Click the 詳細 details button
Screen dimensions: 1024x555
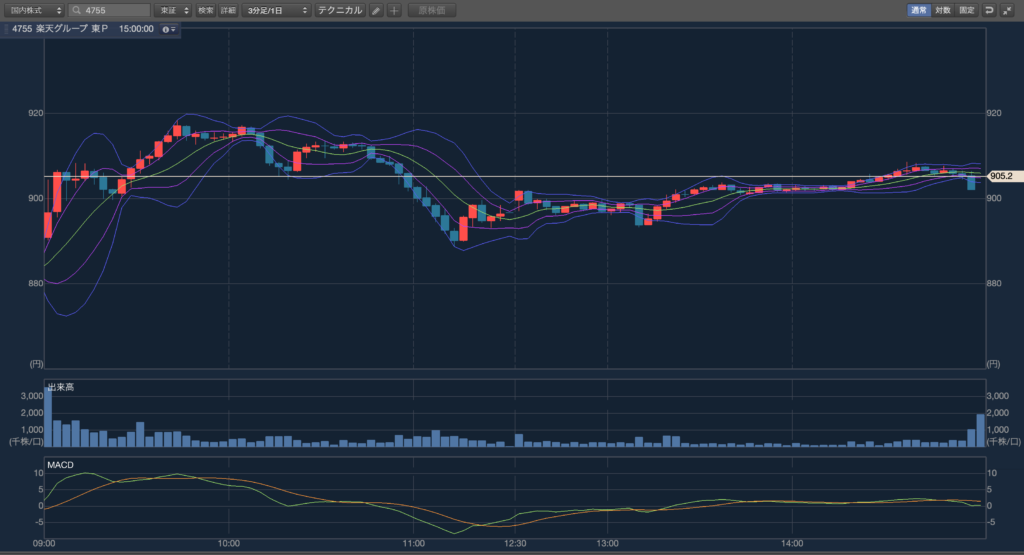(x=228, y=10)
